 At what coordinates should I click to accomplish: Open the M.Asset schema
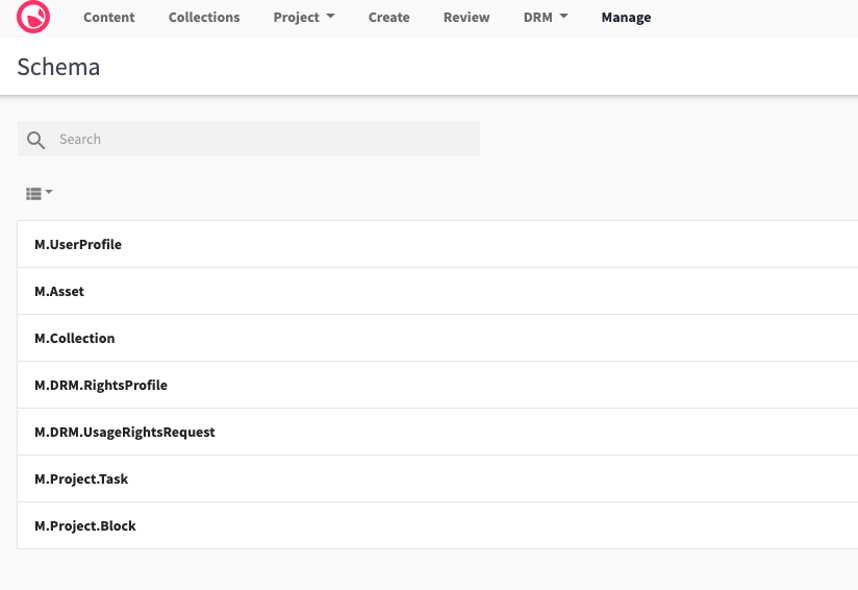60,291
